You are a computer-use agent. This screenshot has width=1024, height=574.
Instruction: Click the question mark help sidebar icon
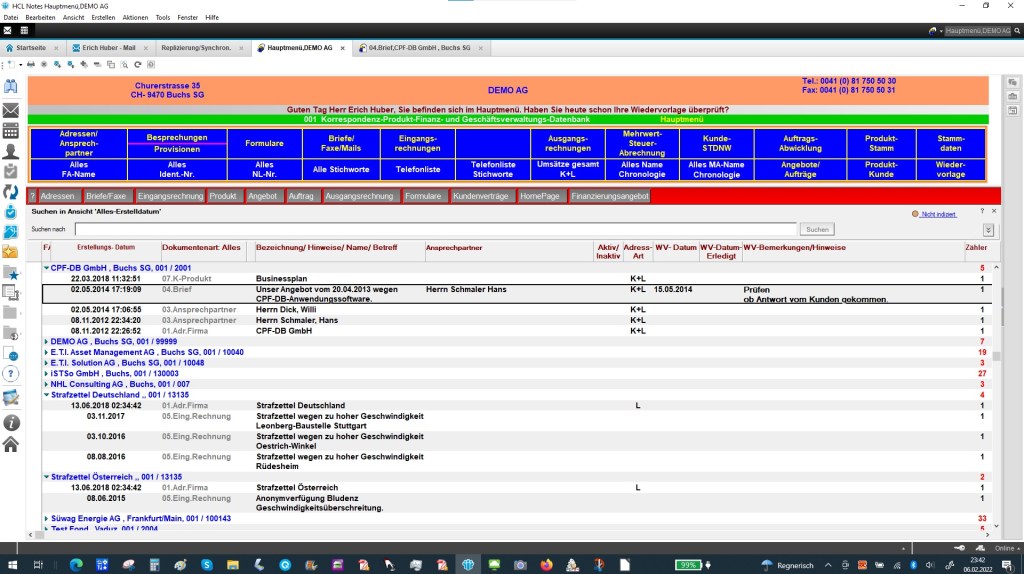tap(11, 373)
